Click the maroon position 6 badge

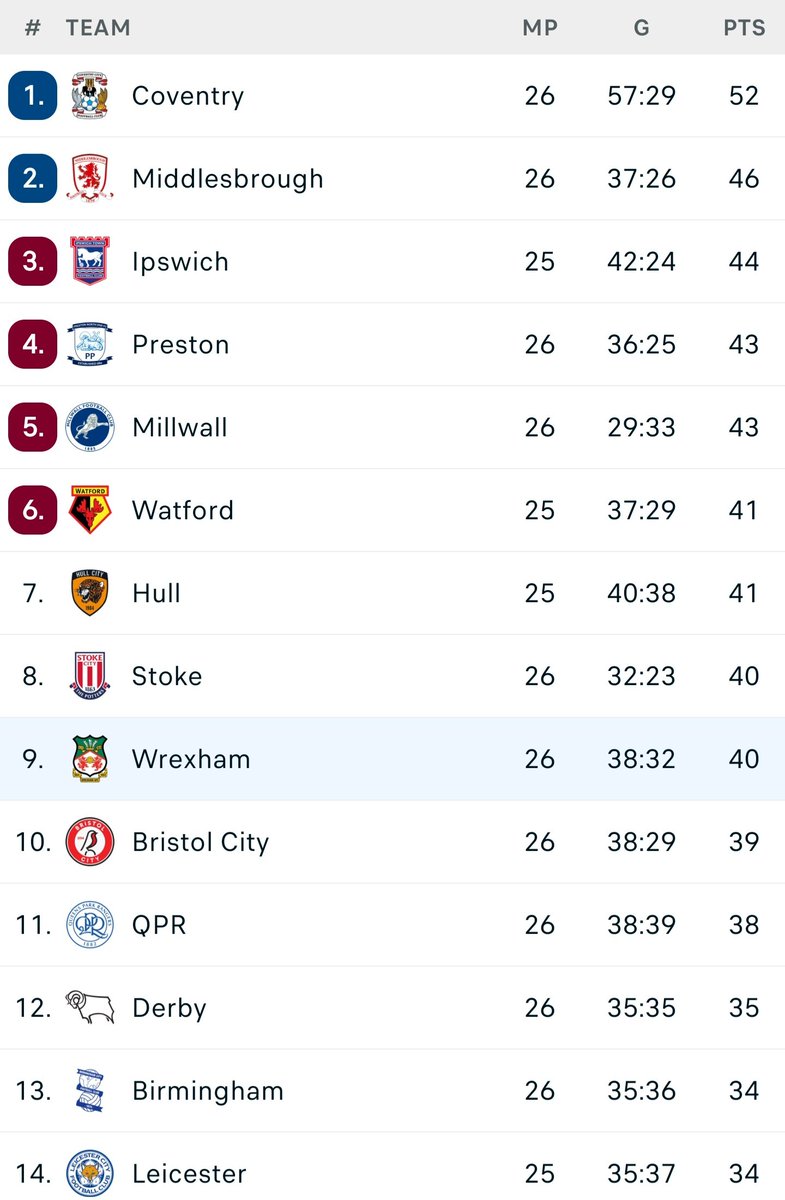pyautogui.click(x=33, y=511)
